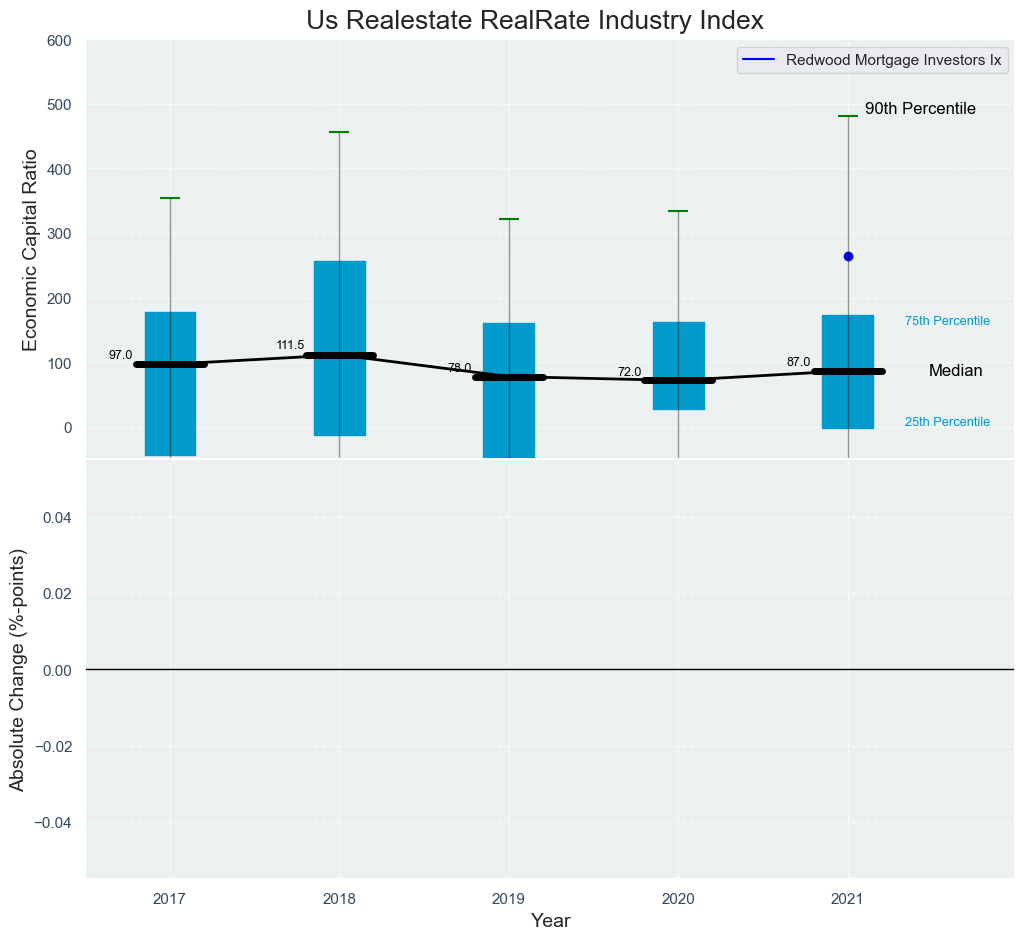1025x940 pixels.
Task: Click the Absolute Change (%-points) axis label
Action: pos(17,669)
